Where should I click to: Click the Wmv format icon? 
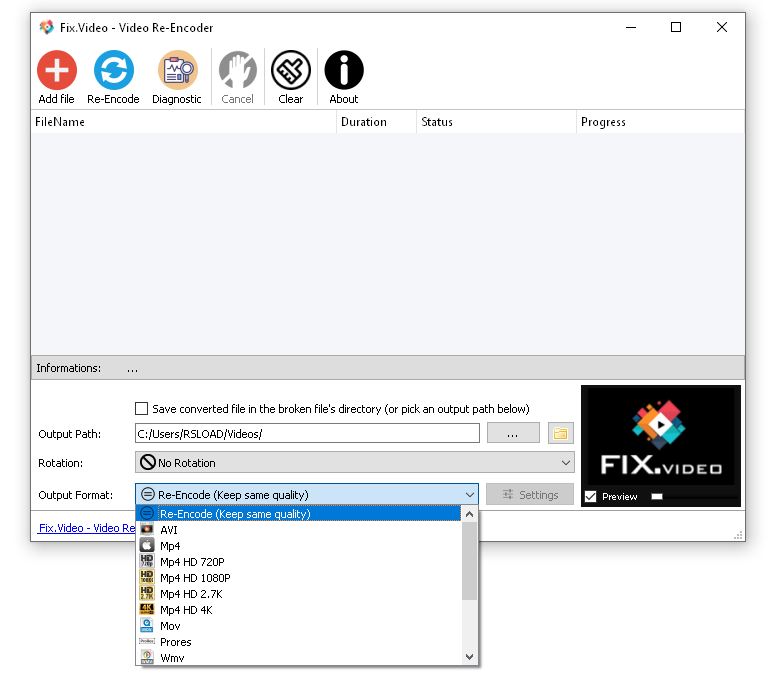tap(147, 657)
